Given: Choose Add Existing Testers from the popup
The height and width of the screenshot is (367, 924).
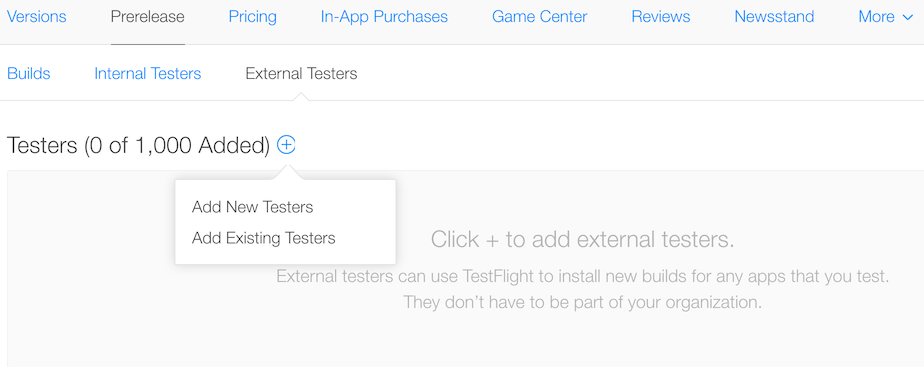Looking at the screenshot, I should (263, 238).
